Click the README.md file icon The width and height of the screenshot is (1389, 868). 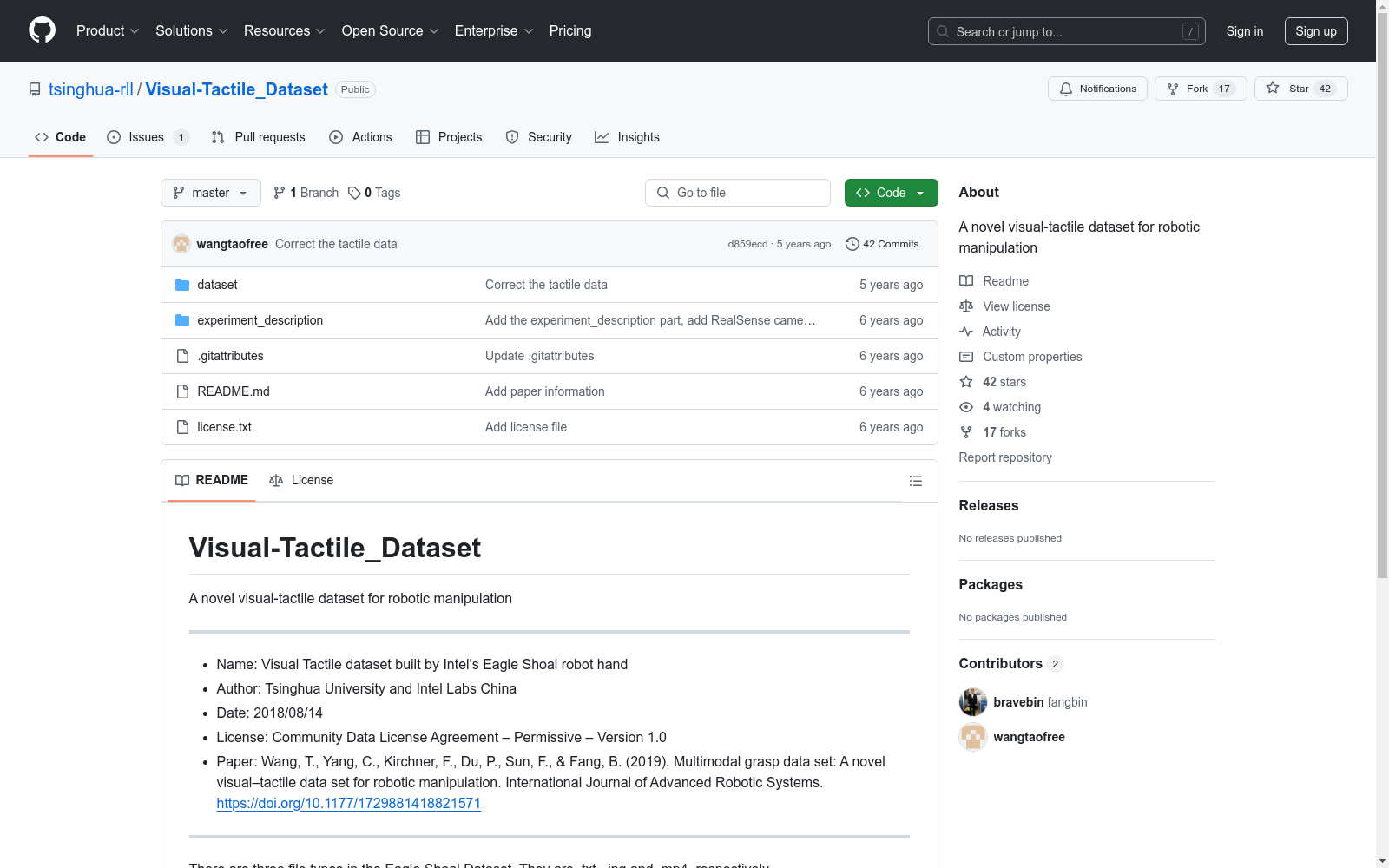tap(182, 391)
